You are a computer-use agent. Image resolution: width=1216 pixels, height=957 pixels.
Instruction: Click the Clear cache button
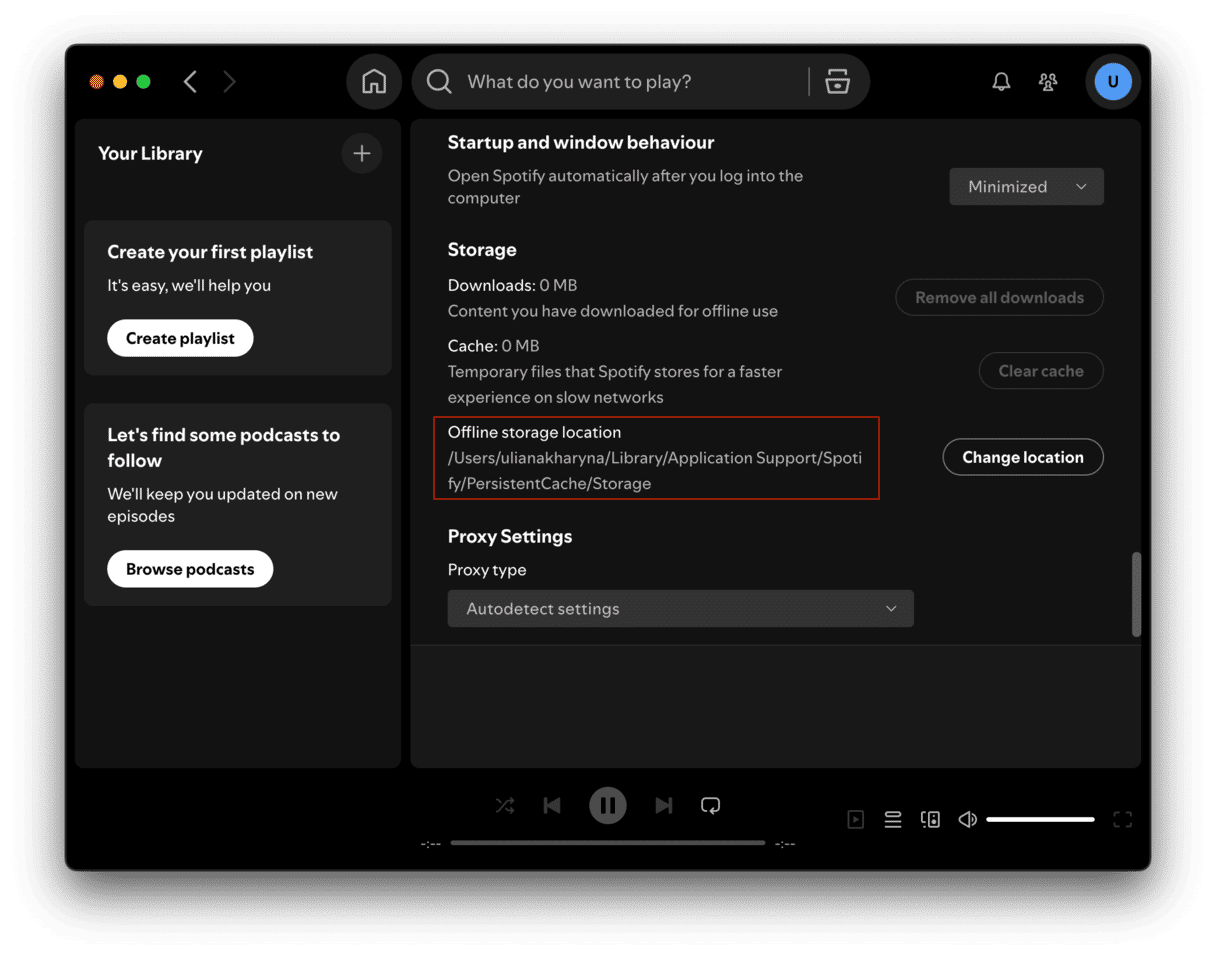click(1041, 371)
